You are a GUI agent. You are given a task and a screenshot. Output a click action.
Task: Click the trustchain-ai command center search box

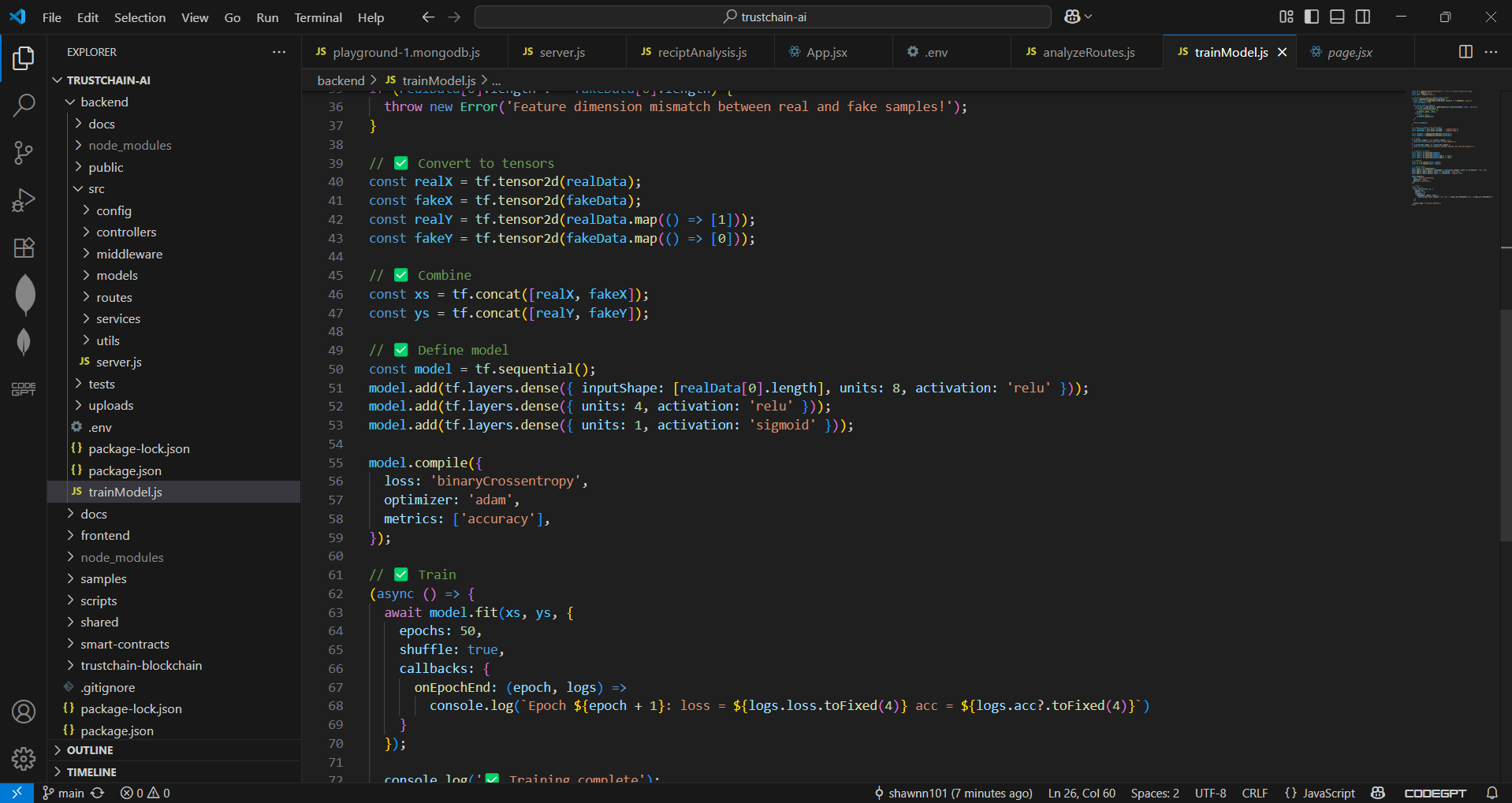(762, 17)
